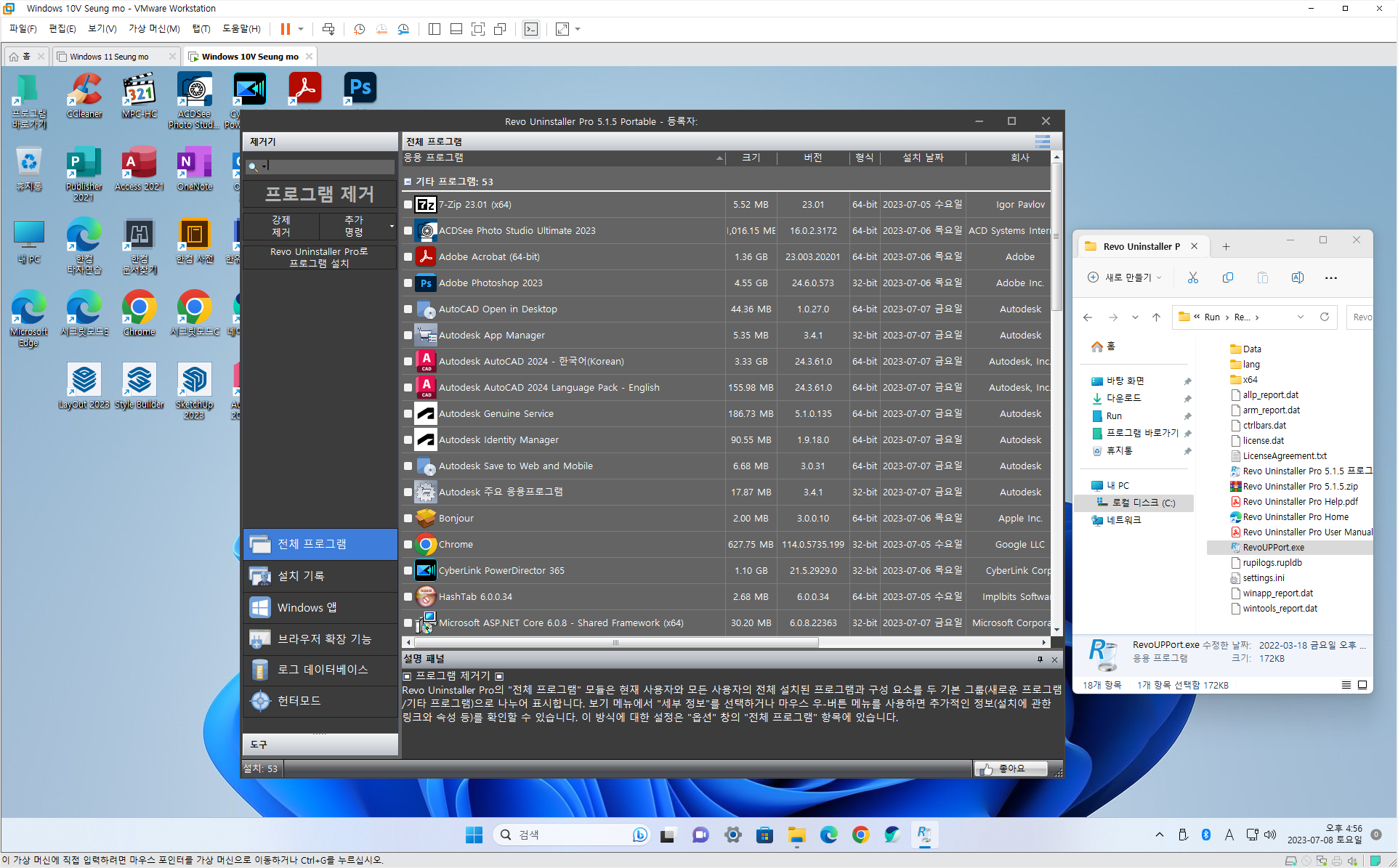This screenshot has height=868, width=1398.
Task: Open the 가상 머신(M) menu
Action: 153,29
